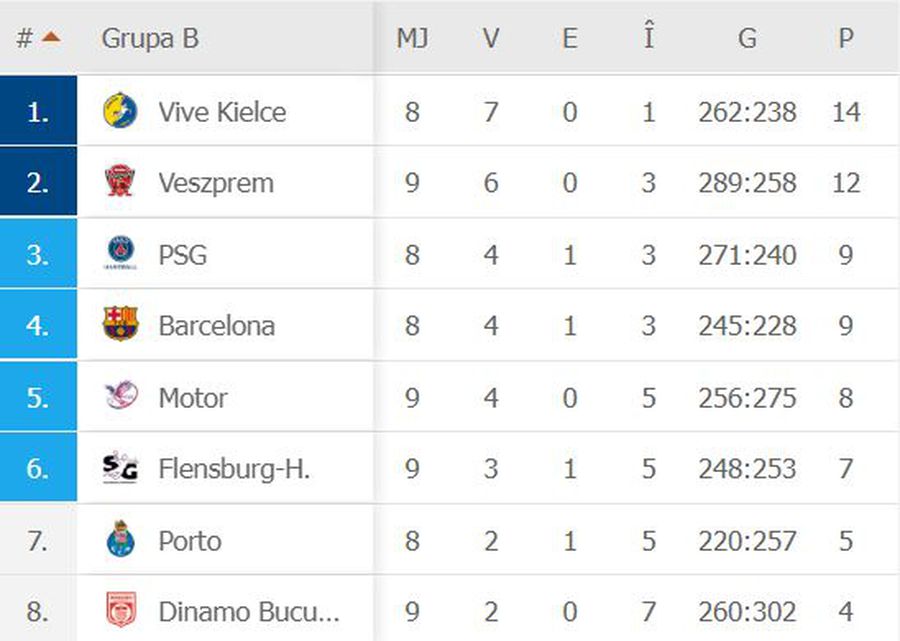The height and width of the screenshot is (641, 900).
Task: Sort table by the MJ column header
Action: tap(412, 38)
